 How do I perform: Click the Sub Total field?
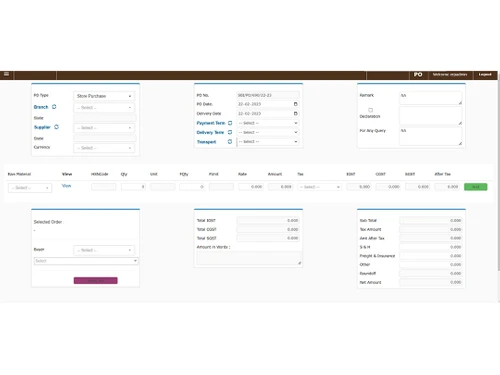(x=431, y=220)
